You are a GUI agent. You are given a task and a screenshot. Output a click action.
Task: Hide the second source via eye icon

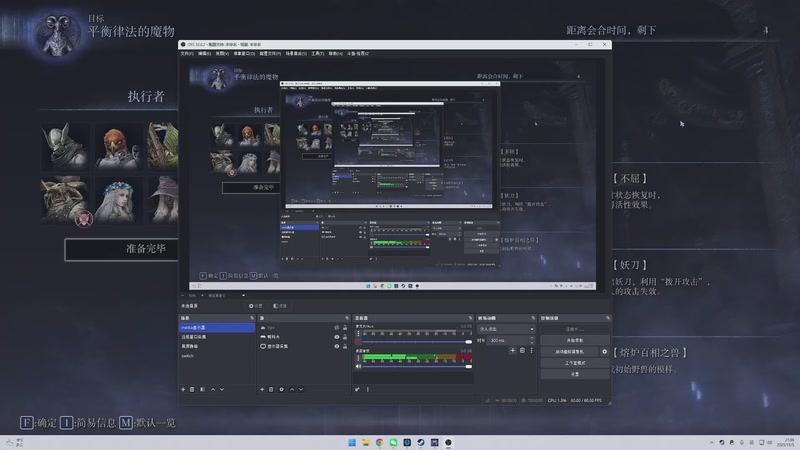point(337,337)
